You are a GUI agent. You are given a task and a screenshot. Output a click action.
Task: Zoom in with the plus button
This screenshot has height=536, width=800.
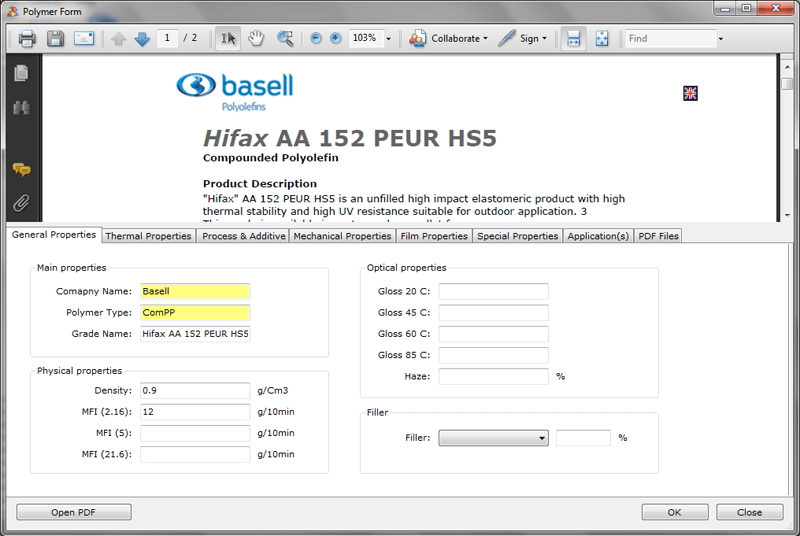[x=335, y=38]
